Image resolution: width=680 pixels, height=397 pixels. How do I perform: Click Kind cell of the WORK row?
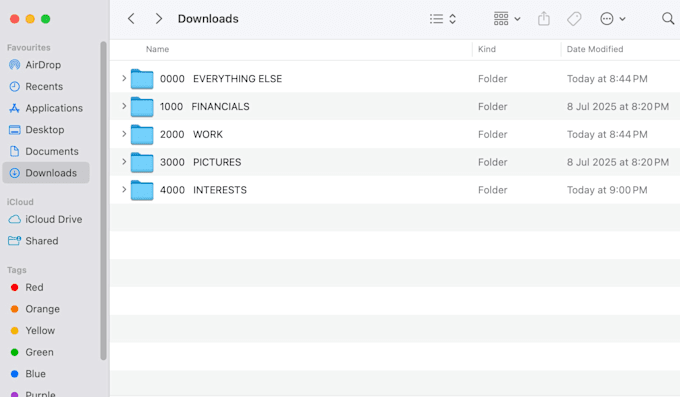[x=492, y=134]
